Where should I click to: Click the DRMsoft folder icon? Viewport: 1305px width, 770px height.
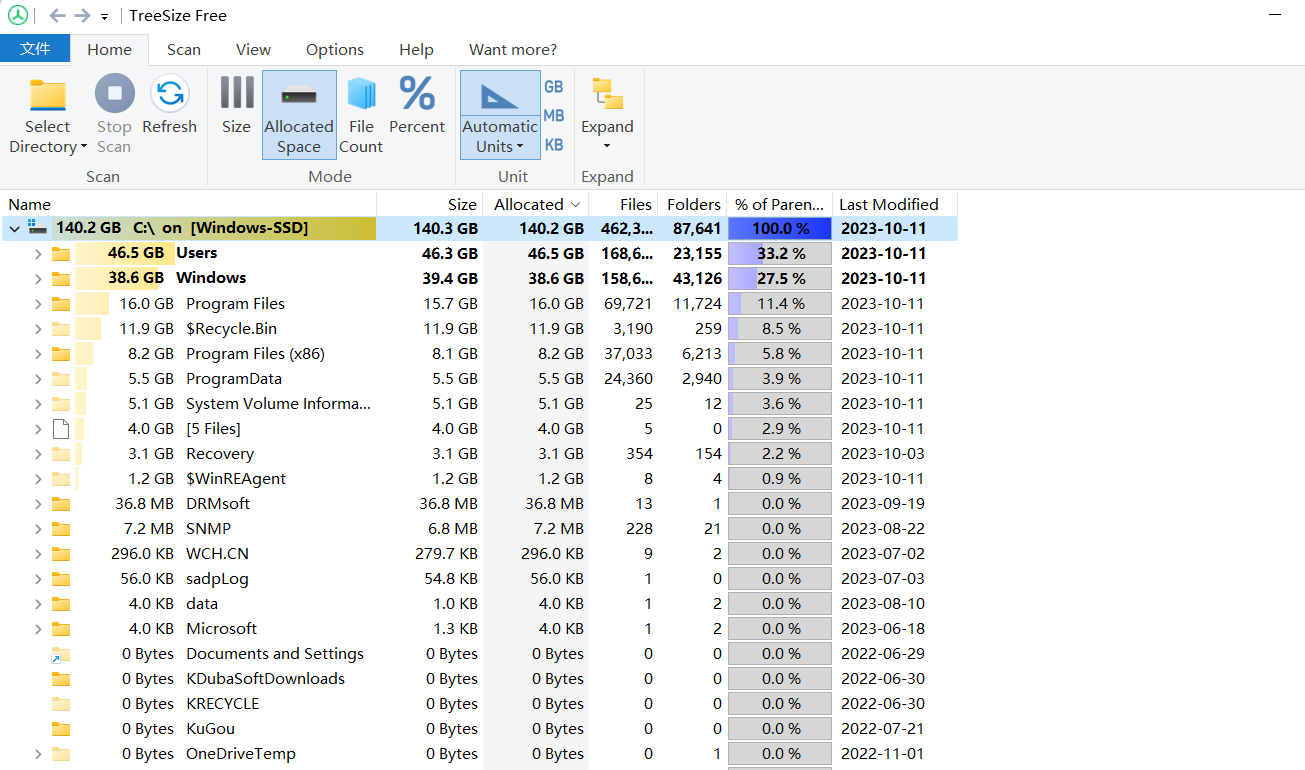(61, 504)
